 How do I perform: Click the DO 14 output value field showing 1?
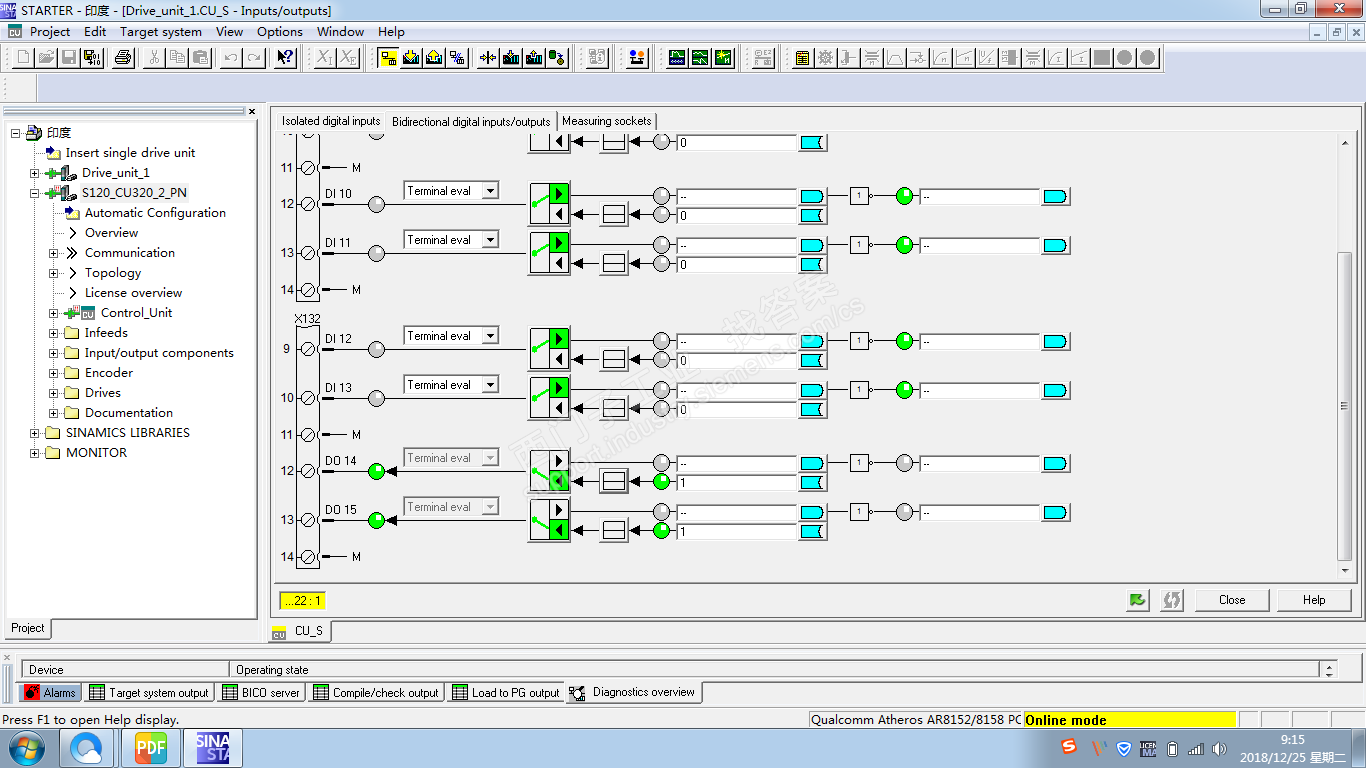tap(736, 483)
